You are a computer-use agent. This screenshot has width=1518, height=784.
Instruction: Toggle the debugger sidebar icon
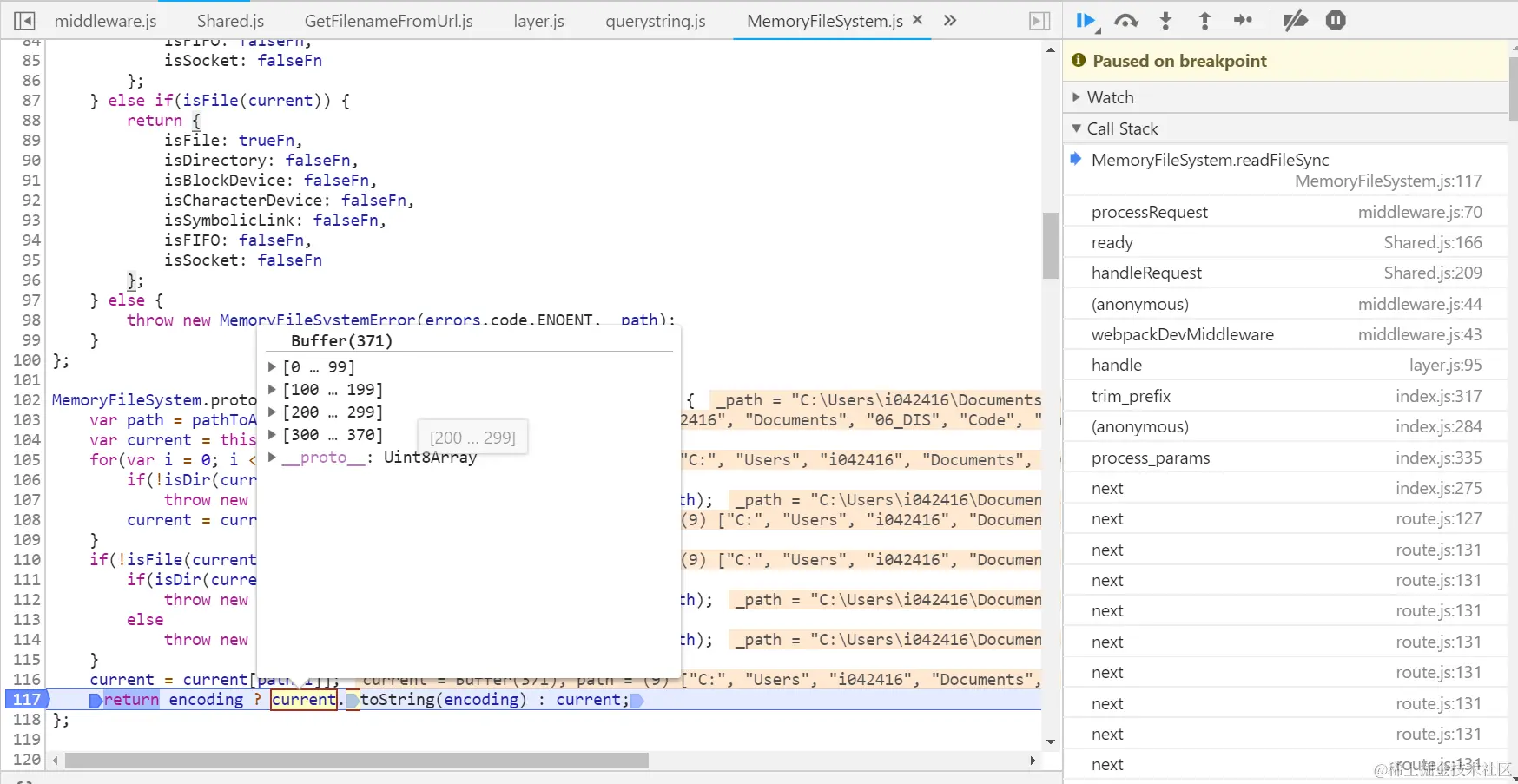(x=1039, y=21)
